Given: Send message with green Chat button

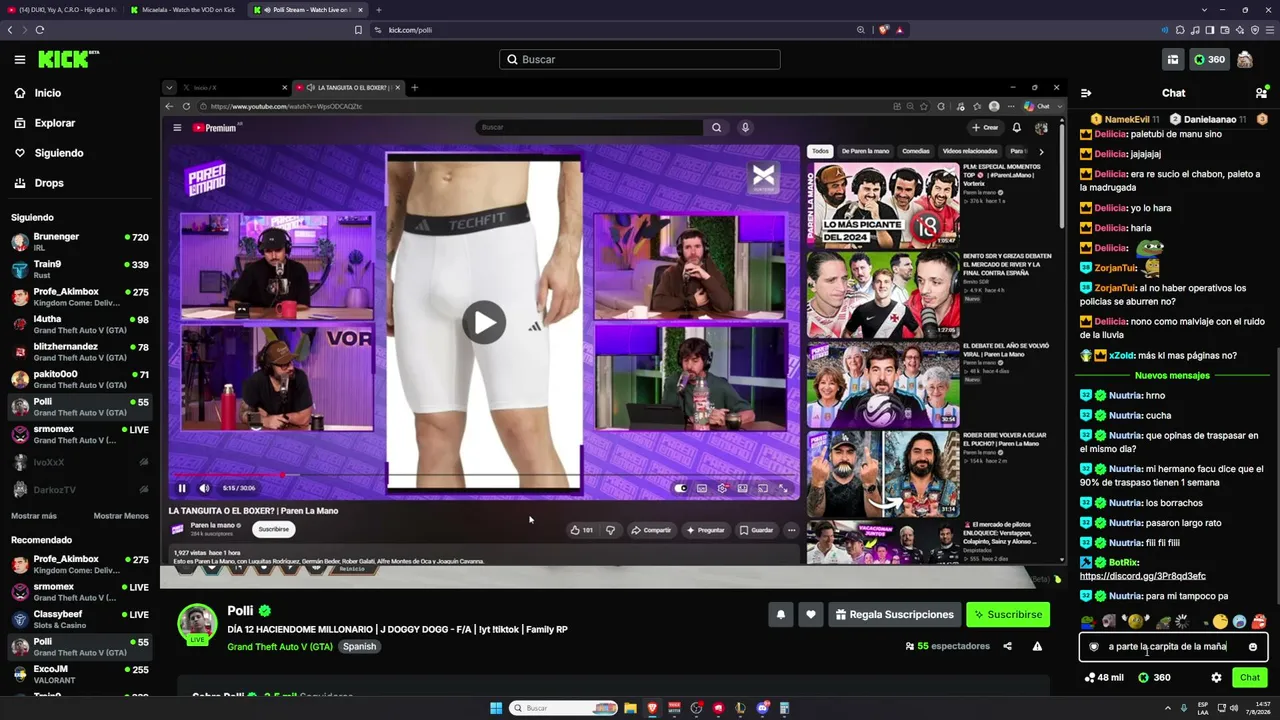Looking at the screenshot, I should pos(1250,678).
